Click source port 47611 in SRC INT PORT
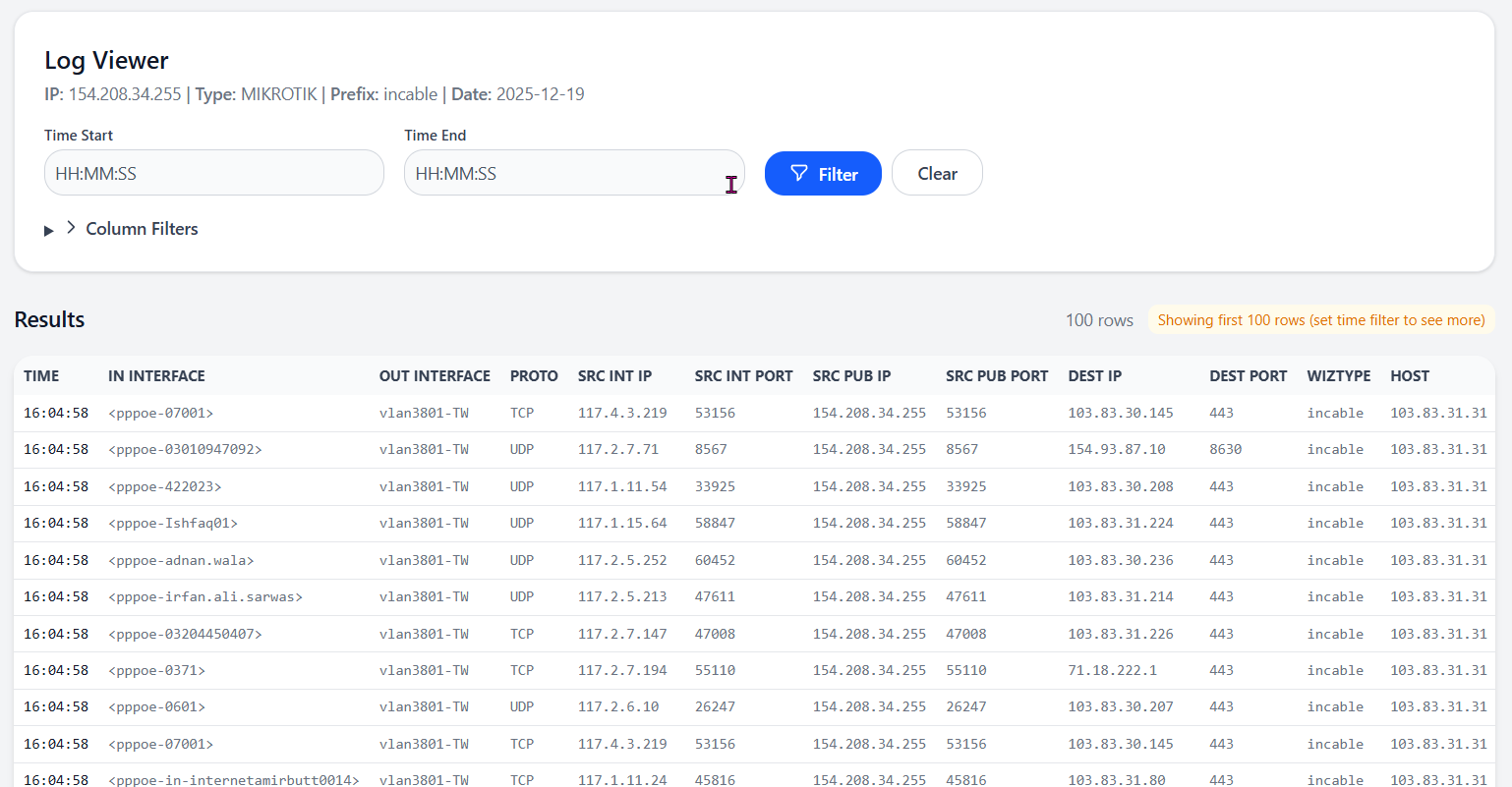Image resolution: width=1512 pixels, height=787 pixels. pos(715,597)
